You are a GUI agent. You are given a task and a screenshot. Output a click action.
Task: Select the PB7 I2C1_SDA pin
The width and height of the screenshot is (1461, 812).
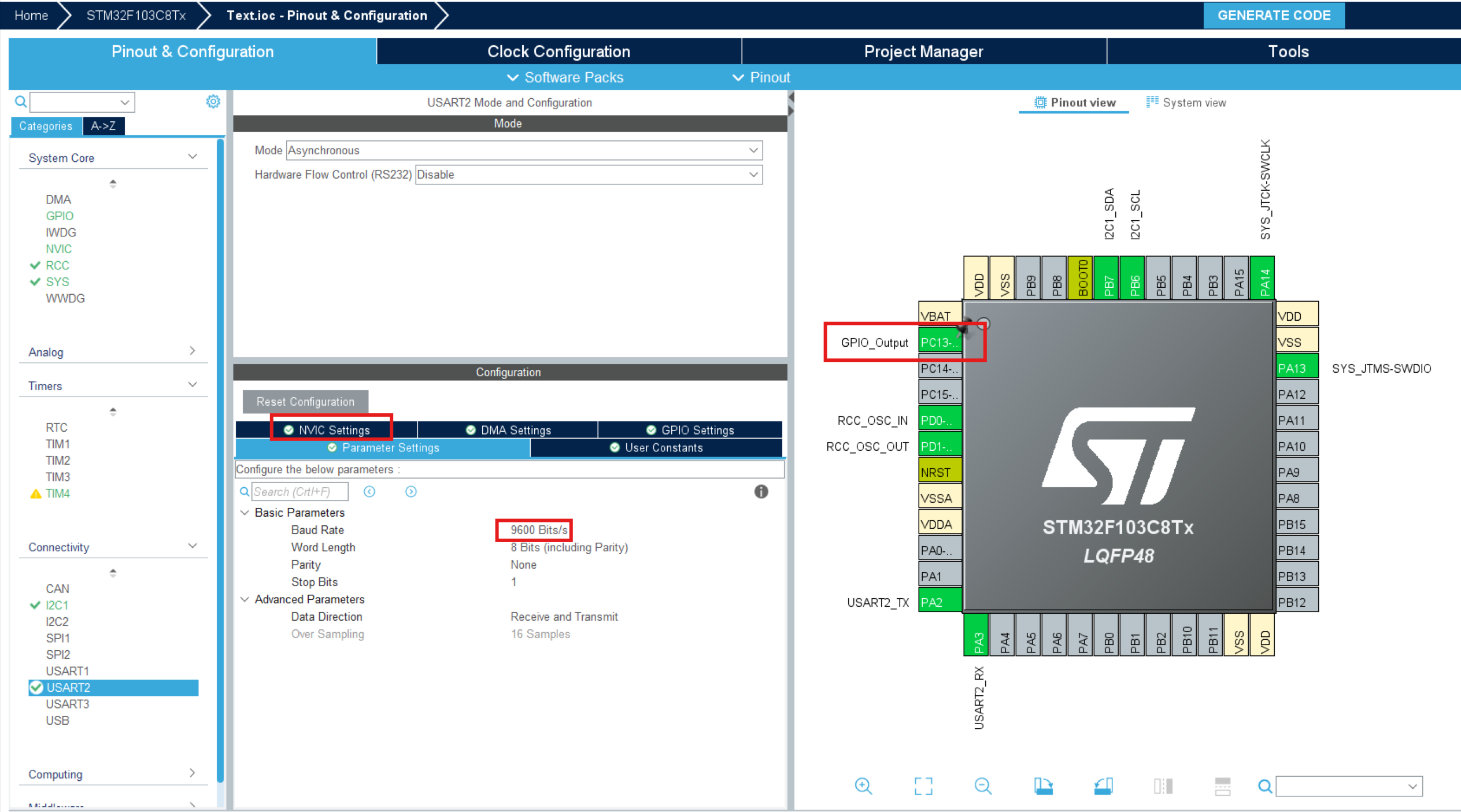point(1107,277)
